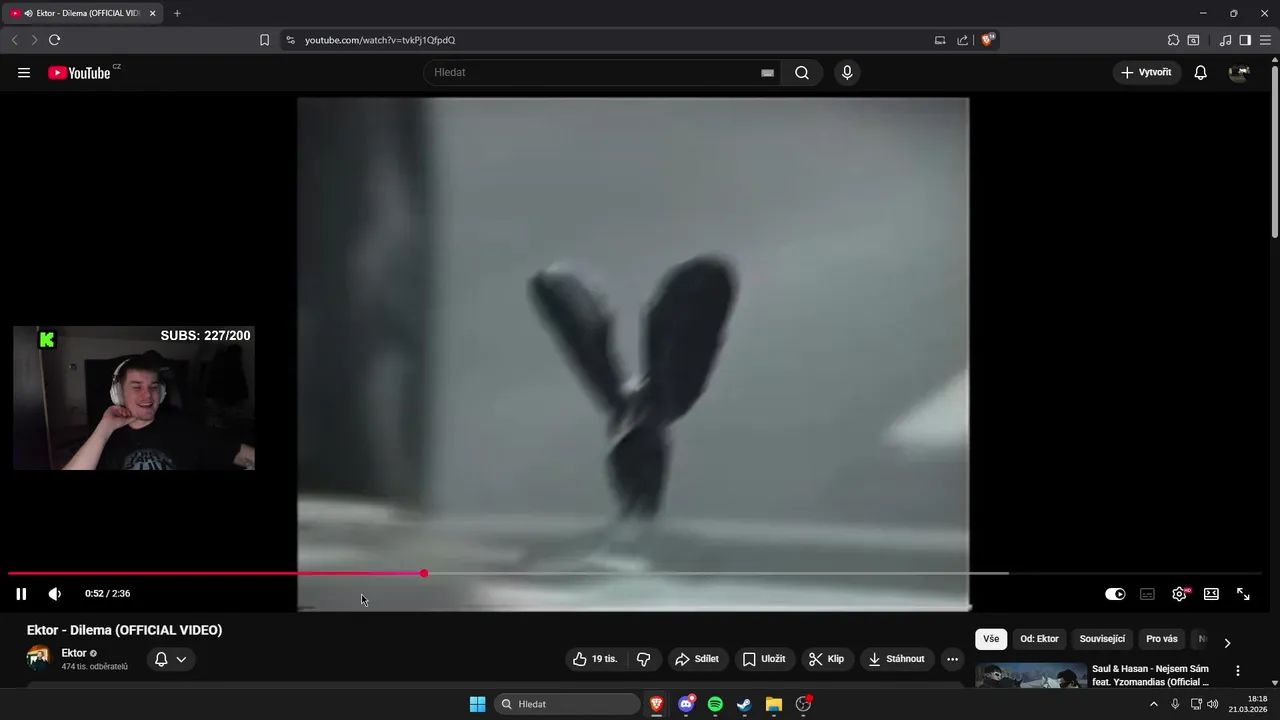Click the URL address bar
This screenshot has width=1280, height=720.
[600, 40]
